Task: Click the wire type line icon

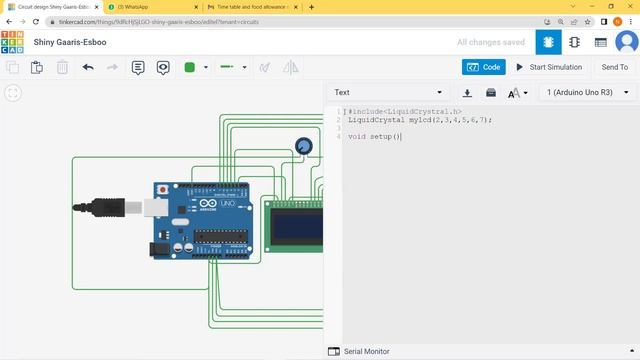Action: click(x=227, y=67)
